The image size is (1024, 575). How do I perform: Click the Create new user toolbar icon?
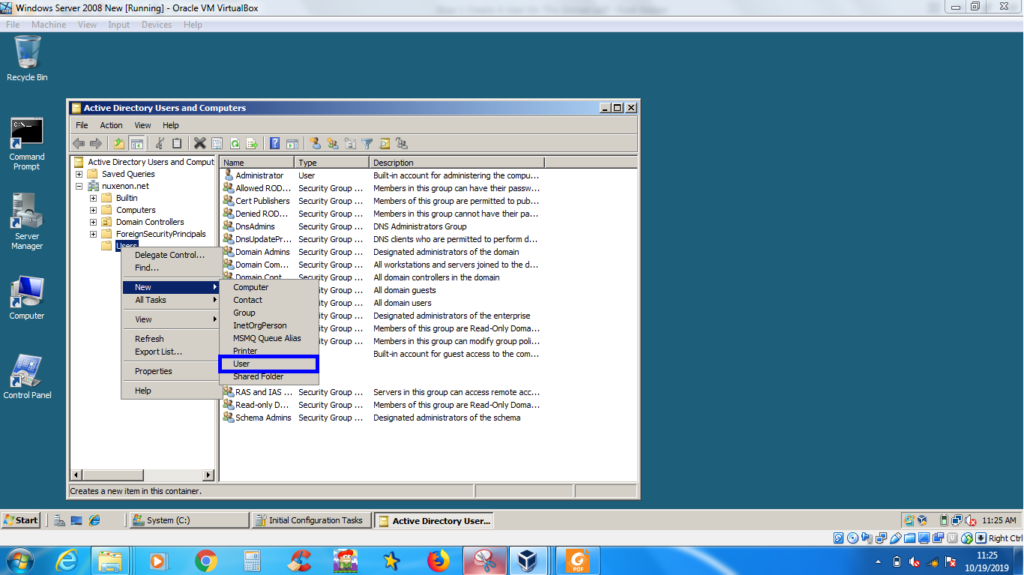pyautogui.click(x=315, y=144)
